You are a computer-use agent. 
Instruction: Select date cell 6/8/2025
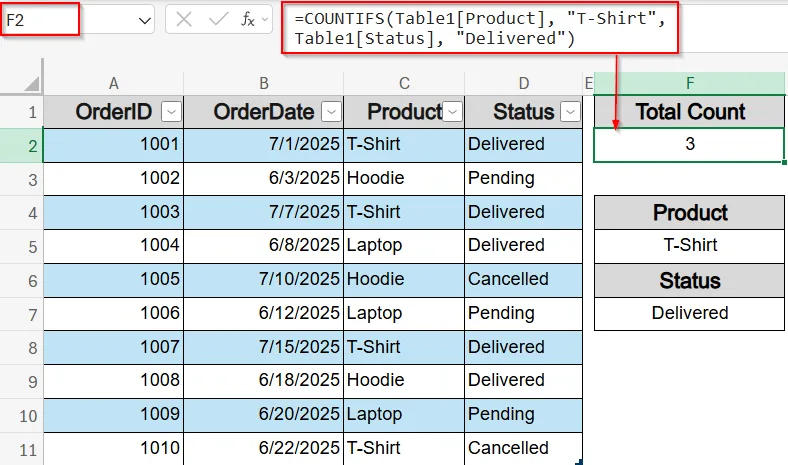coord(264,246)
